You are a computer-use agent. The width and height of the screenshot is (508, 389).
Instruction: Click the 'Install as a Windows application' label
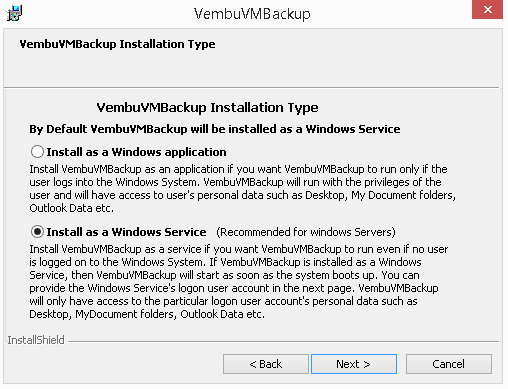coord(136,152)
